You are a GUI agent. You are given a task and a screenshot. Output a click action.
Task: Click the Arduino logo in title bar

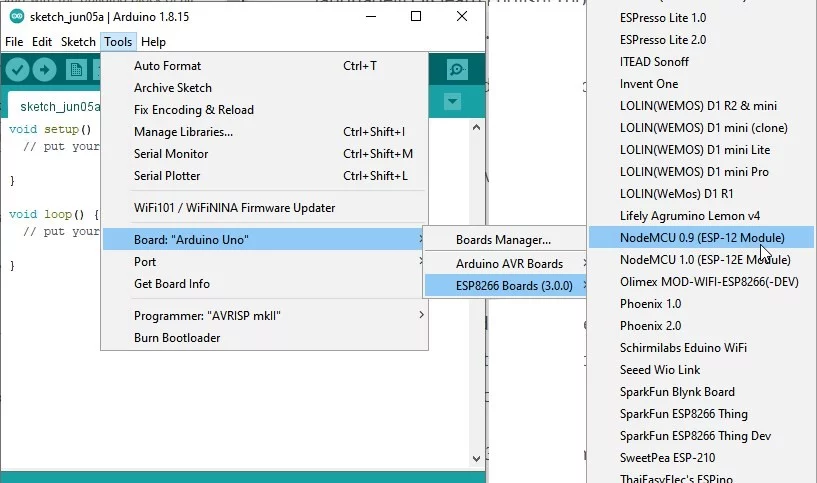[x=17, y=17]
